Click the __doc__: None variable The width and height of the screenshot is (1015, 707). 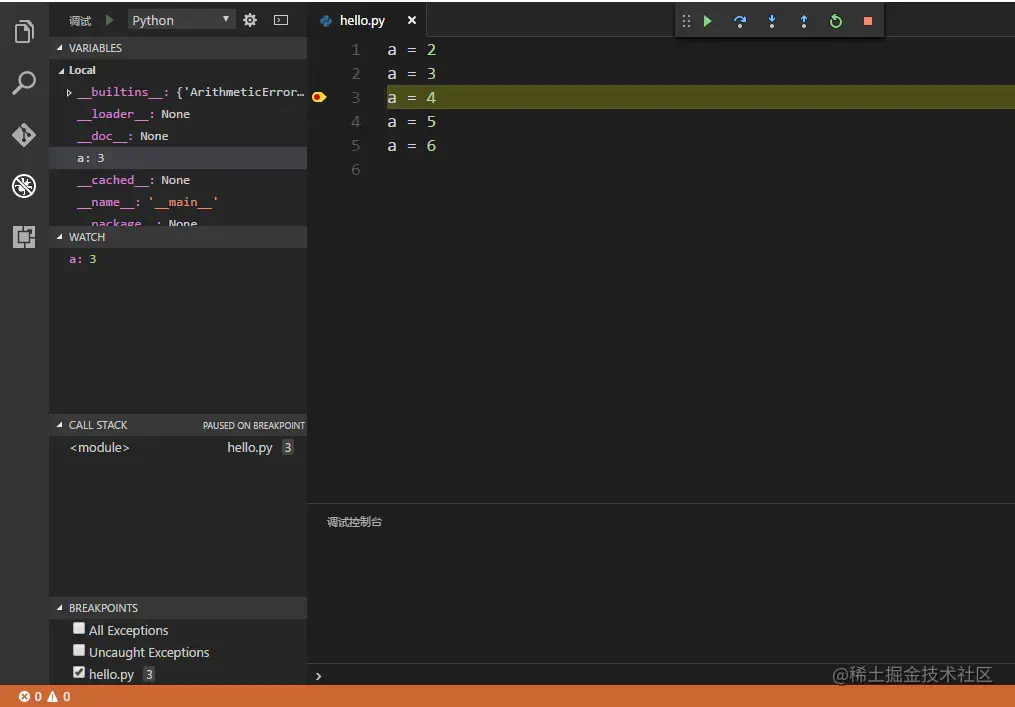pos(178,136)
